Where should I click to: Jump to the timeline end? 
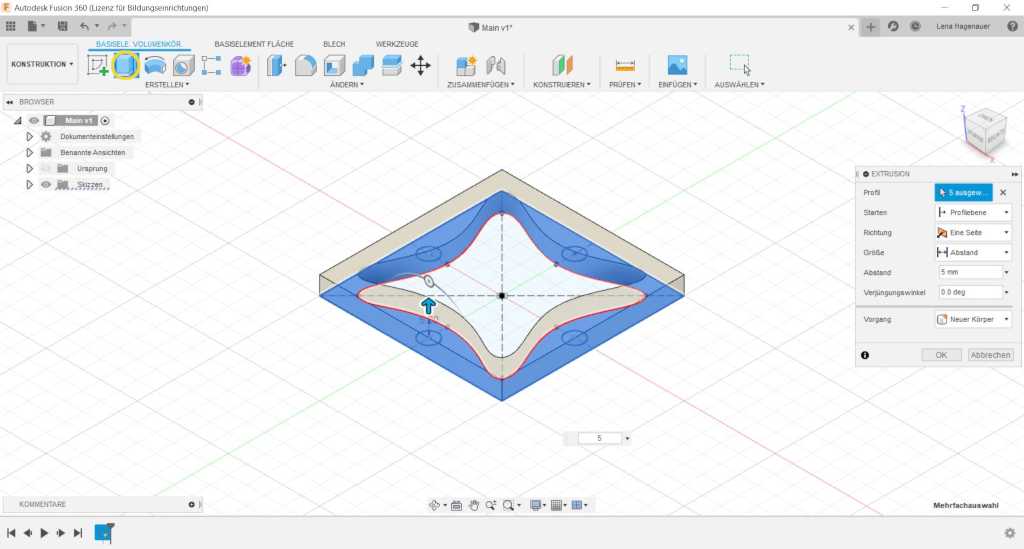(x=78, y=533)
